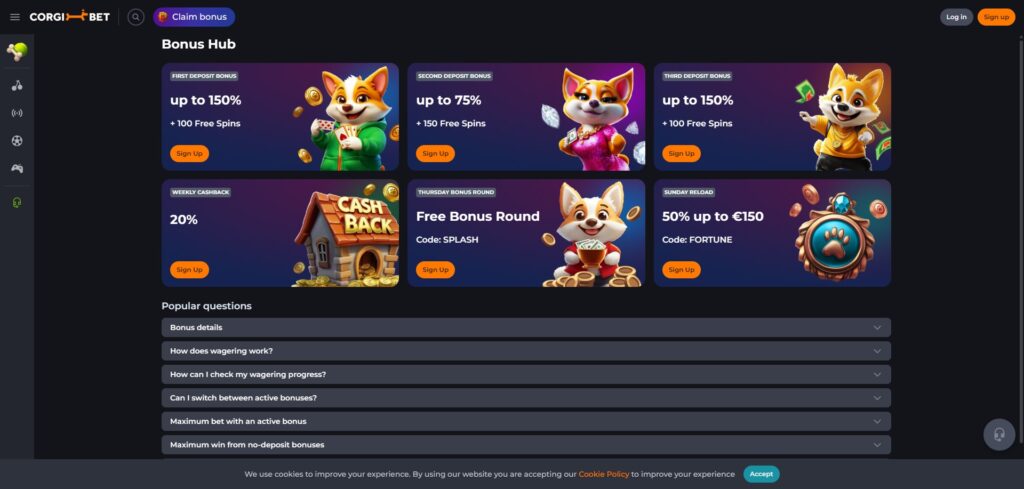Click the Log in button

[x=956, y=17]
